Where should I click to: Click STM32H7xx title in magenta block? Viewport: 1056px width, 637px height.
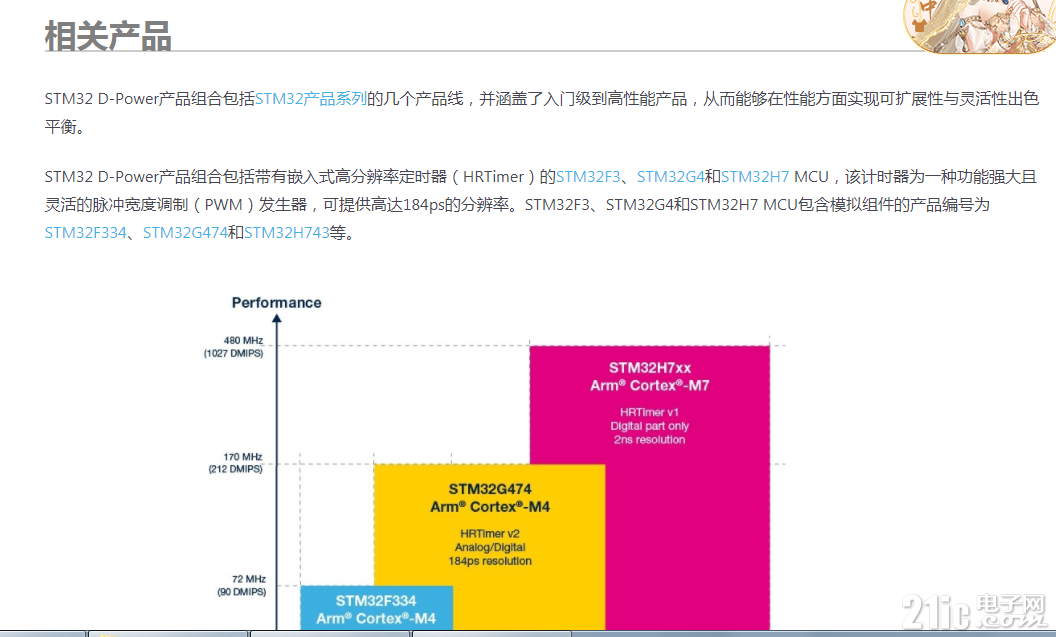point(650,368)
